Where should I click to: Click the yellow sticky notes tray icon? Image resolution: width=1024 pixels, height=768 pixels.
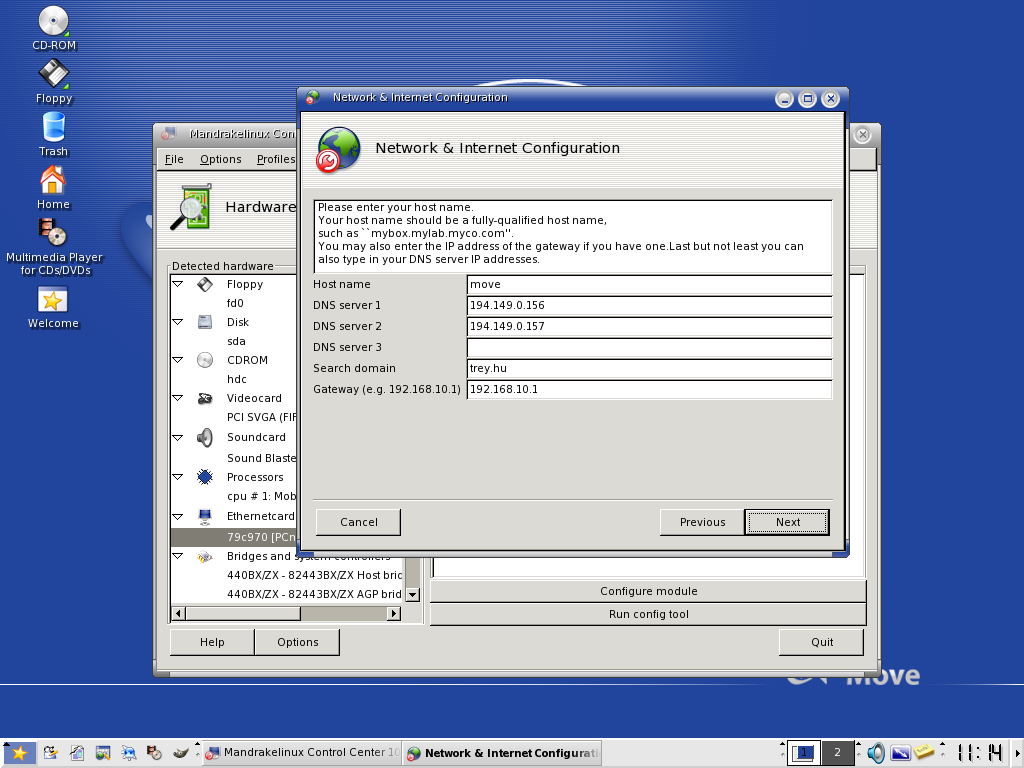(923, 752)
